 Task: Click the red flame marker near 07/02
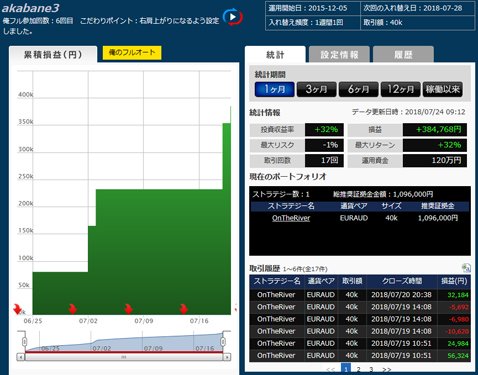[x=72, y=309]
